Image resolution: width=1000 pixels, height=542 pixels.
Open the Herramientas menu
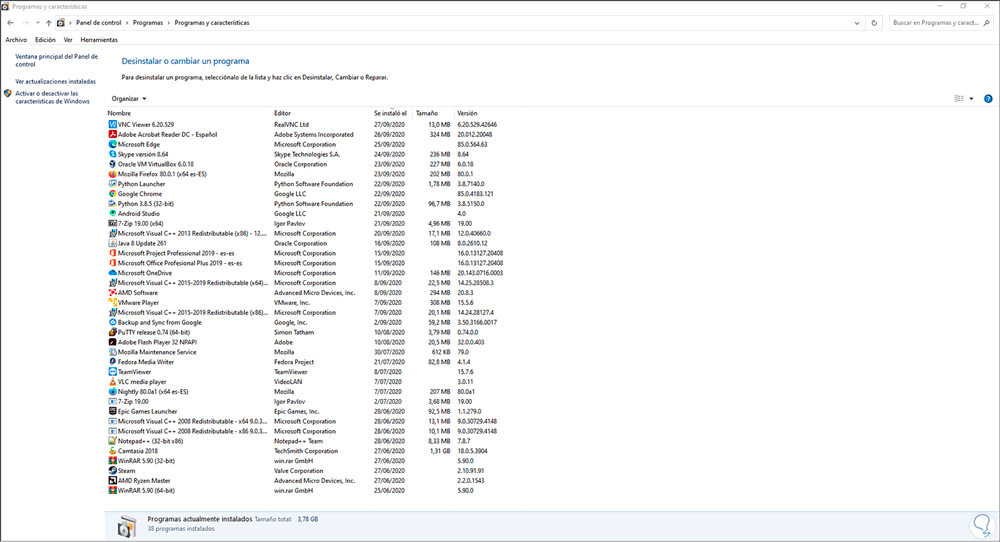pyautogui.click(x=99, y=40)
